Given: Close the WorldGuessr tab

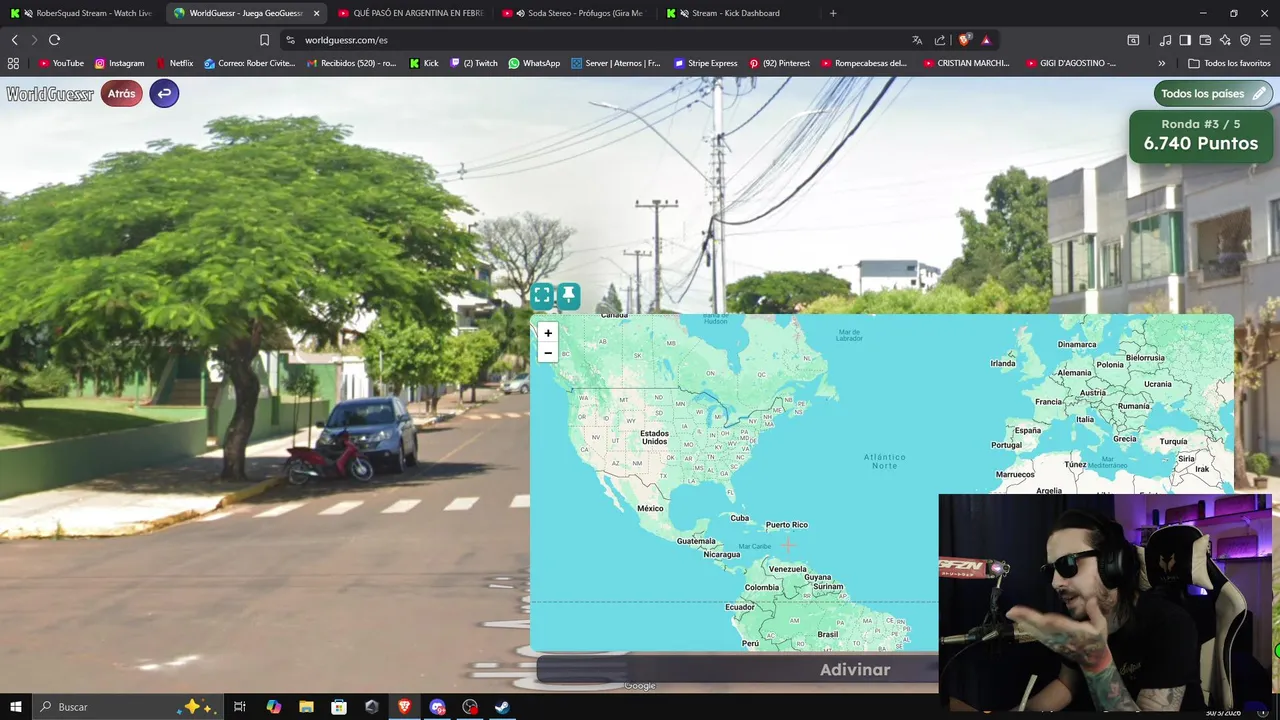Looking at the screenshot, I should tap(317, 13).
